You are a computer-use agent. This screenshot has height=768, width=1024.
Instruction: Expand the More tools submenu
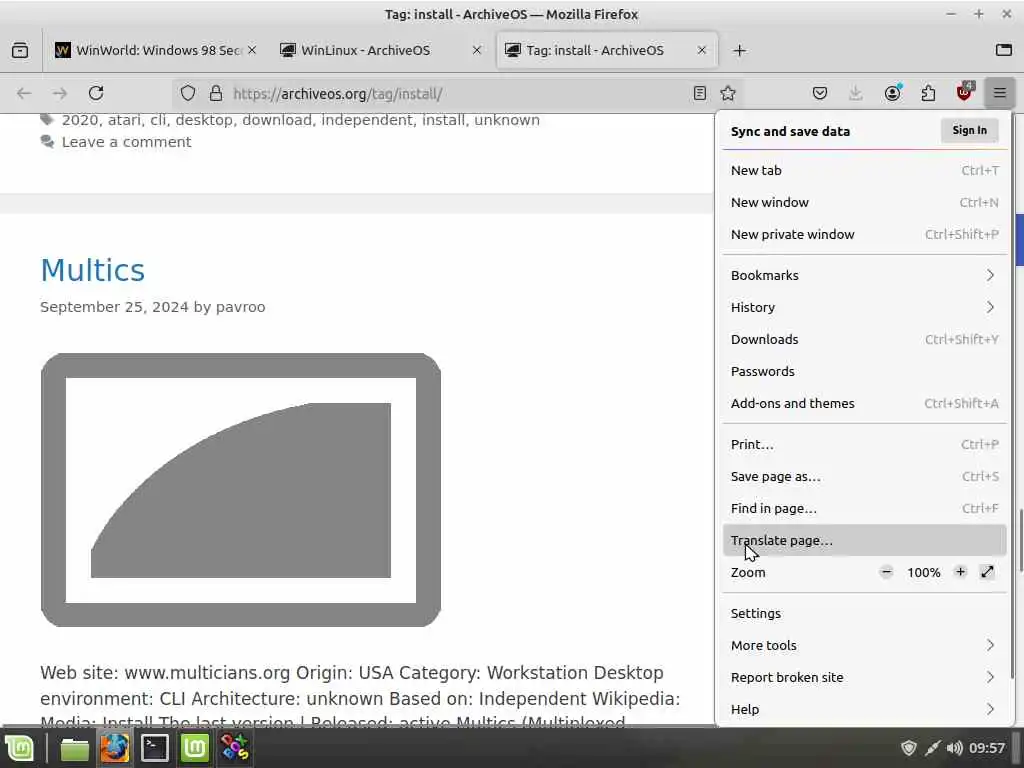tap(864, 646)
